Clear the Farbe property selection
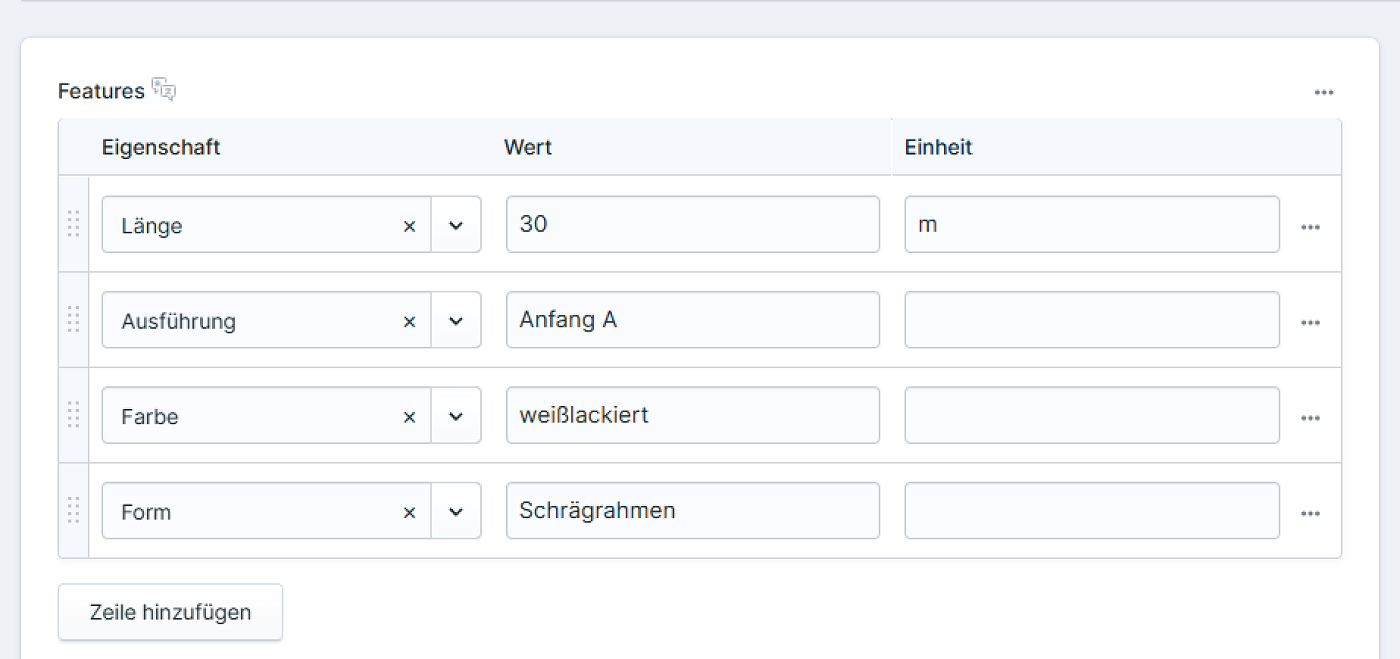This screenshot has height=659, width=1400. pos(409,417)
